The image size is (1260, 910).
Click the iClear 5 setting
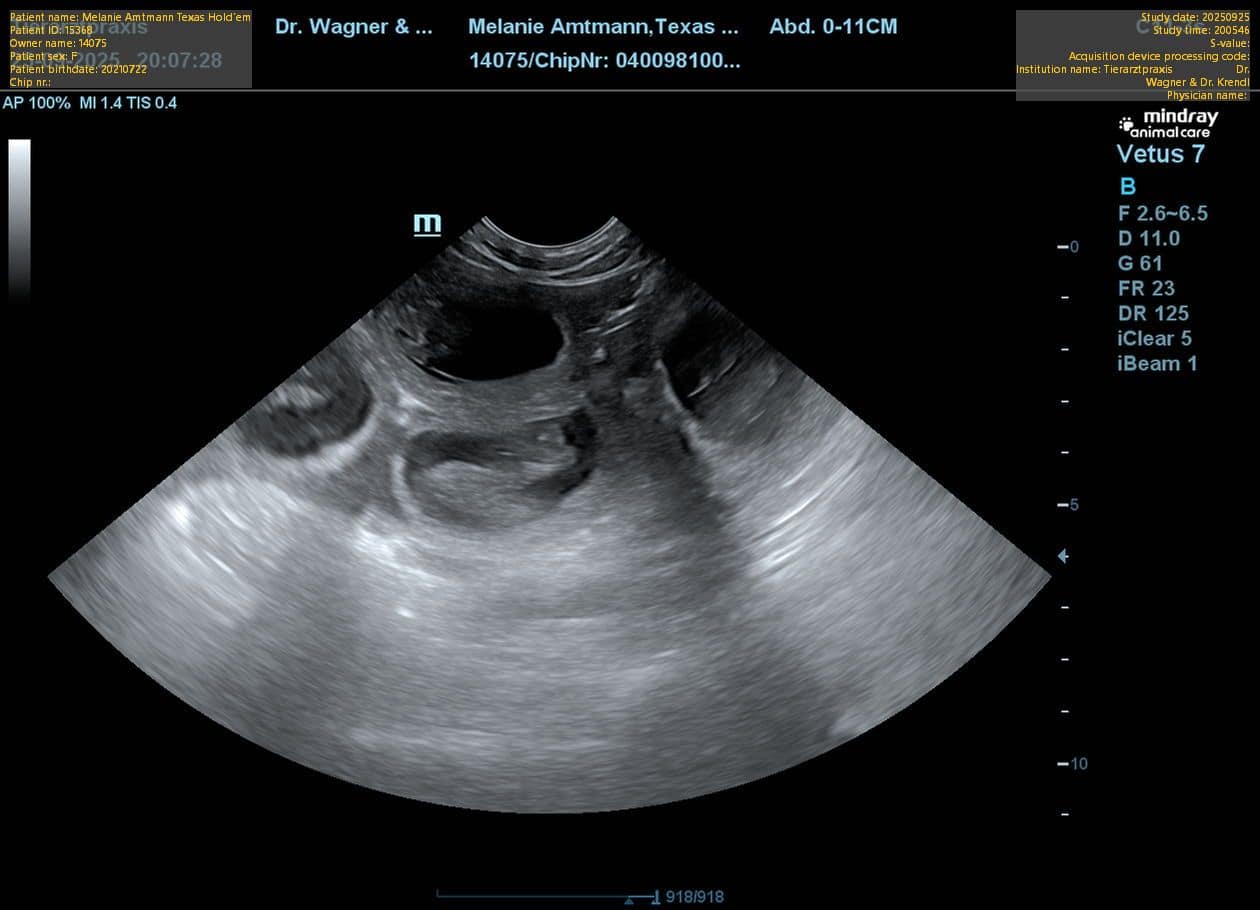1154,338
